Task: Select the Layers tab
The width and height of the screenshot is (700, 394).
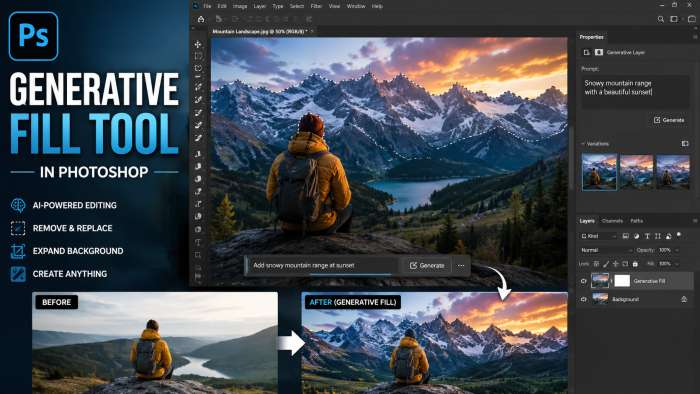Action: coord(587,221)
